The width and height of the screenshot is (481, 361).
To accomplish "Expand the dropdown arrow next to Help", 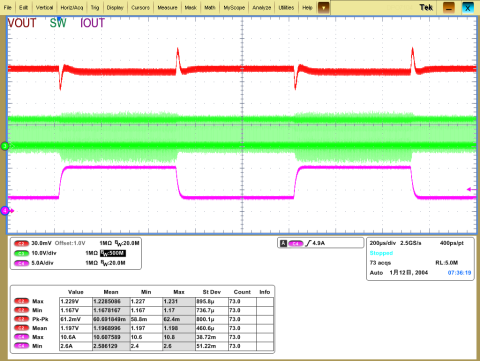I will [x=323, y=8].
